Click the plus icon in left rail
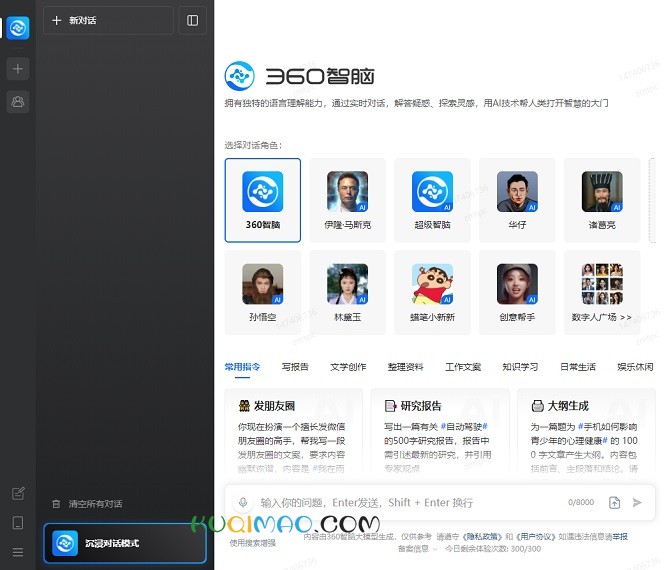 click(x=18, y=69)
